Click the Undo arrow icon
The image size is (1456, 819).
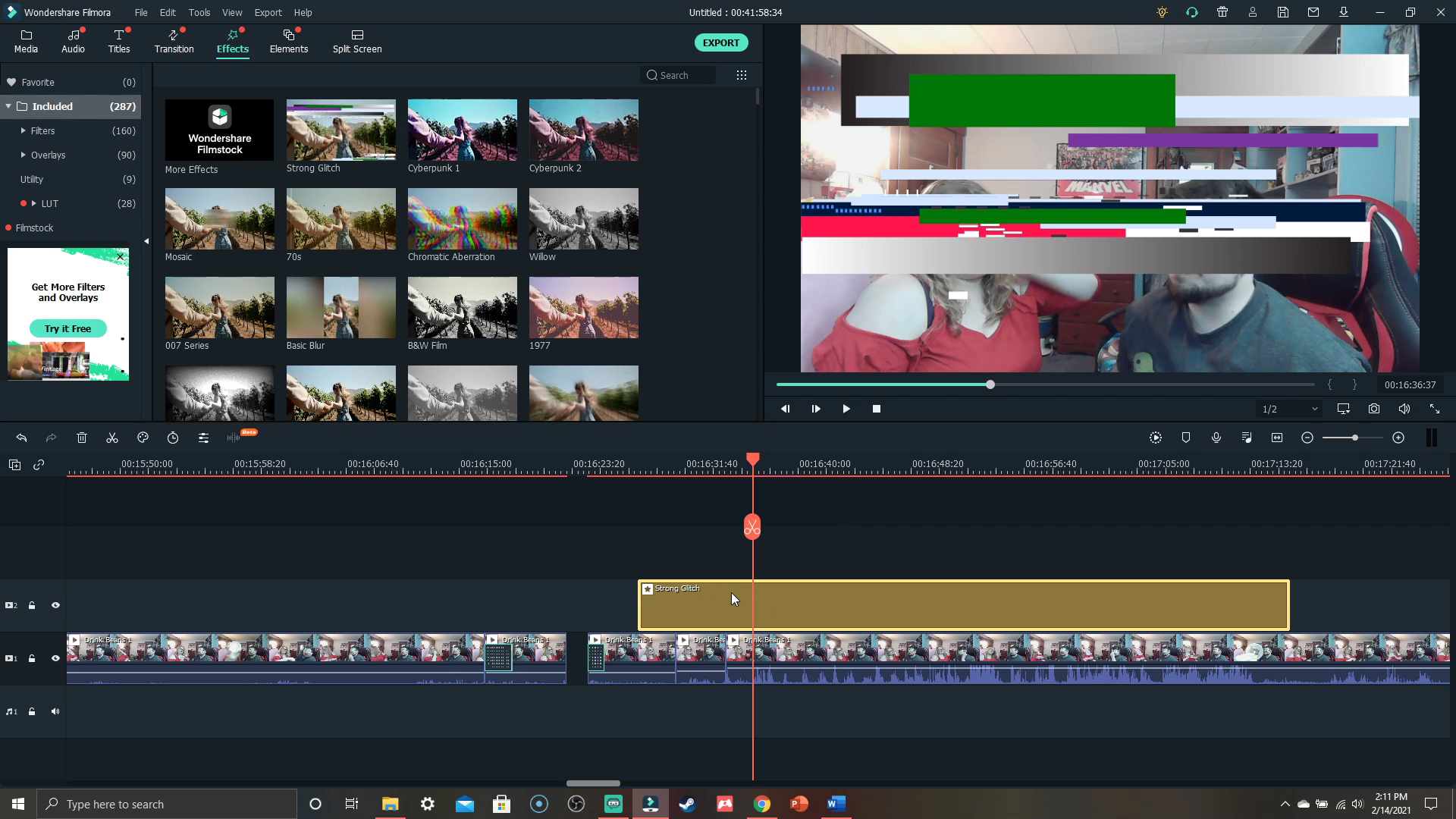(21, 438)
